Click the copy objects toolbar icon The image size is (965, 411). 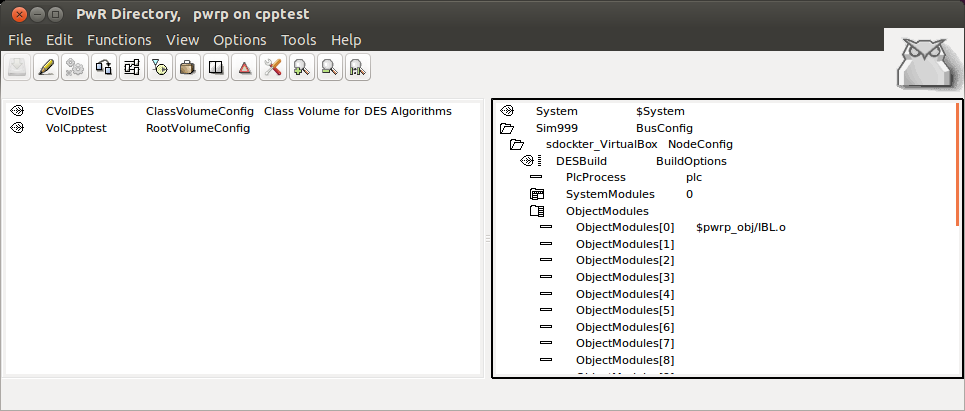coord(103,67)
